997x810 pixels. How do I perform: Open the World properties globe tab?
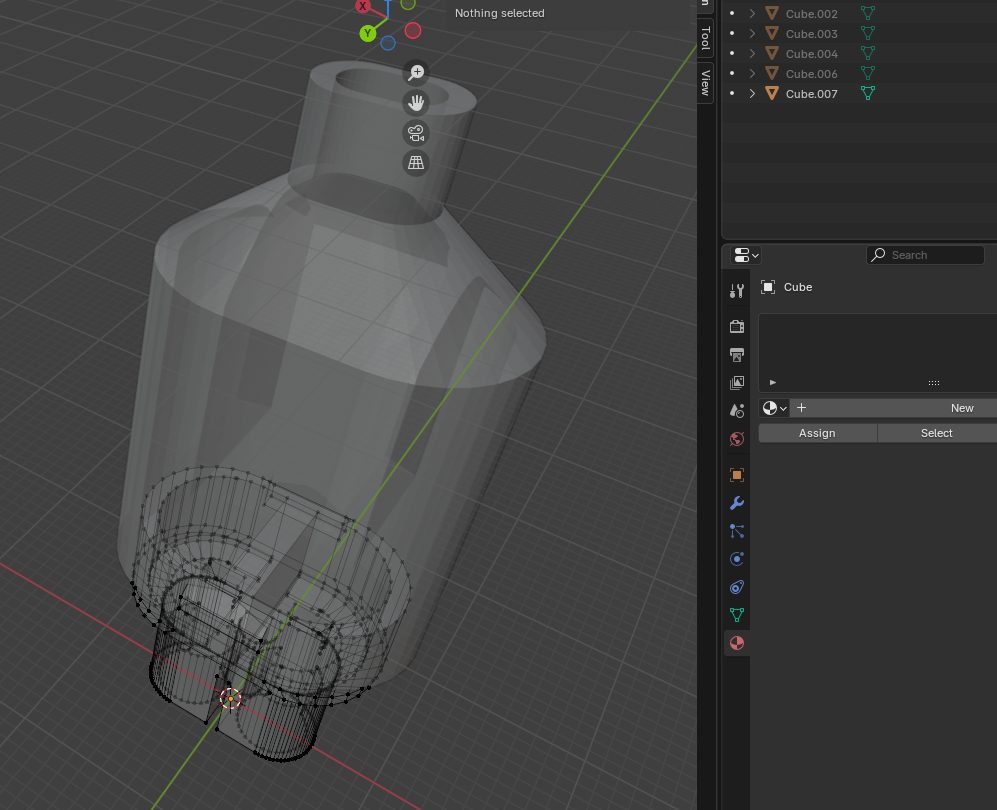tap(737, 439)
